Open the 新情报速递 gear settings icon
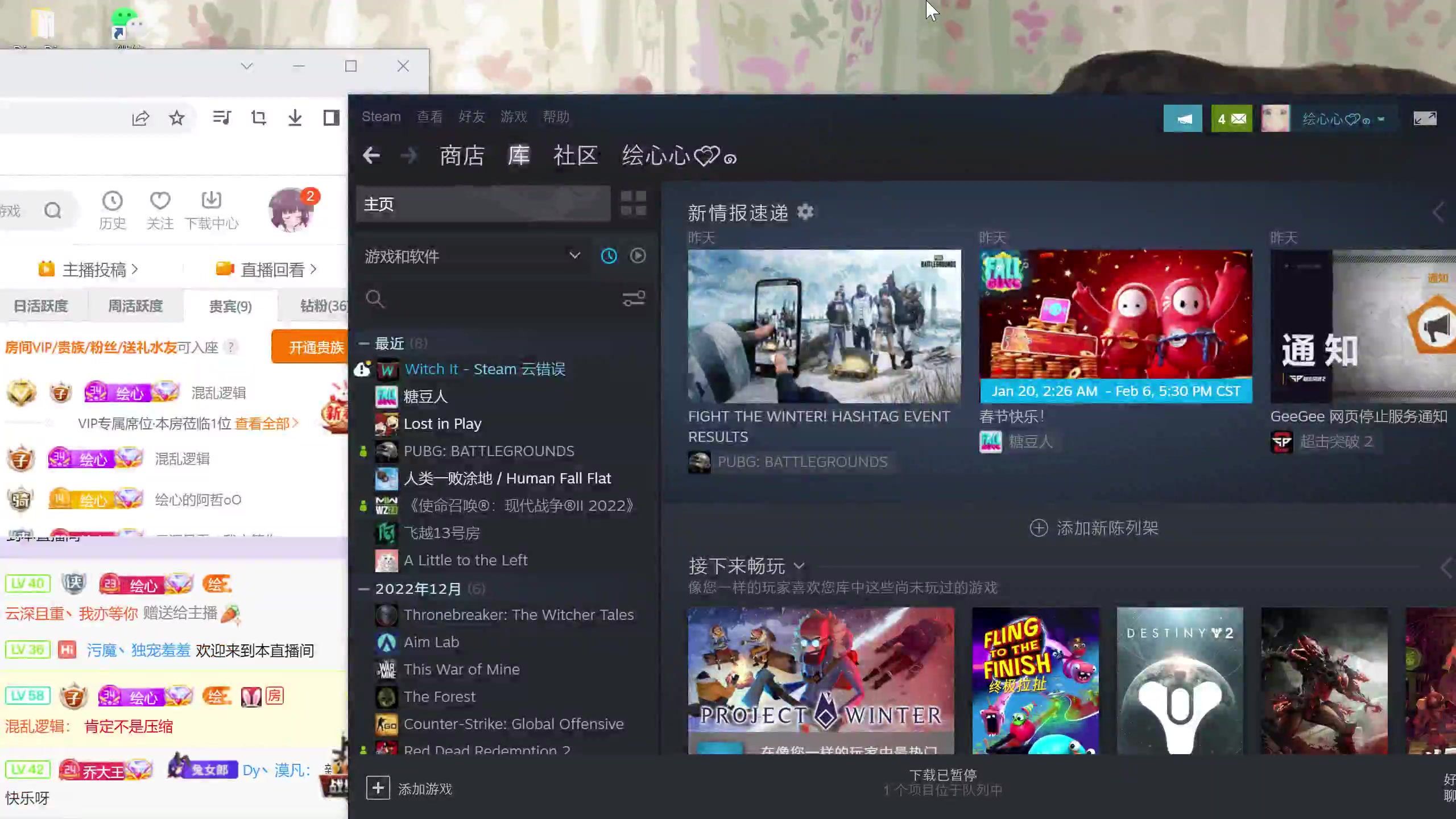Screen dimensions: 1456x819 tap(805, 212)
